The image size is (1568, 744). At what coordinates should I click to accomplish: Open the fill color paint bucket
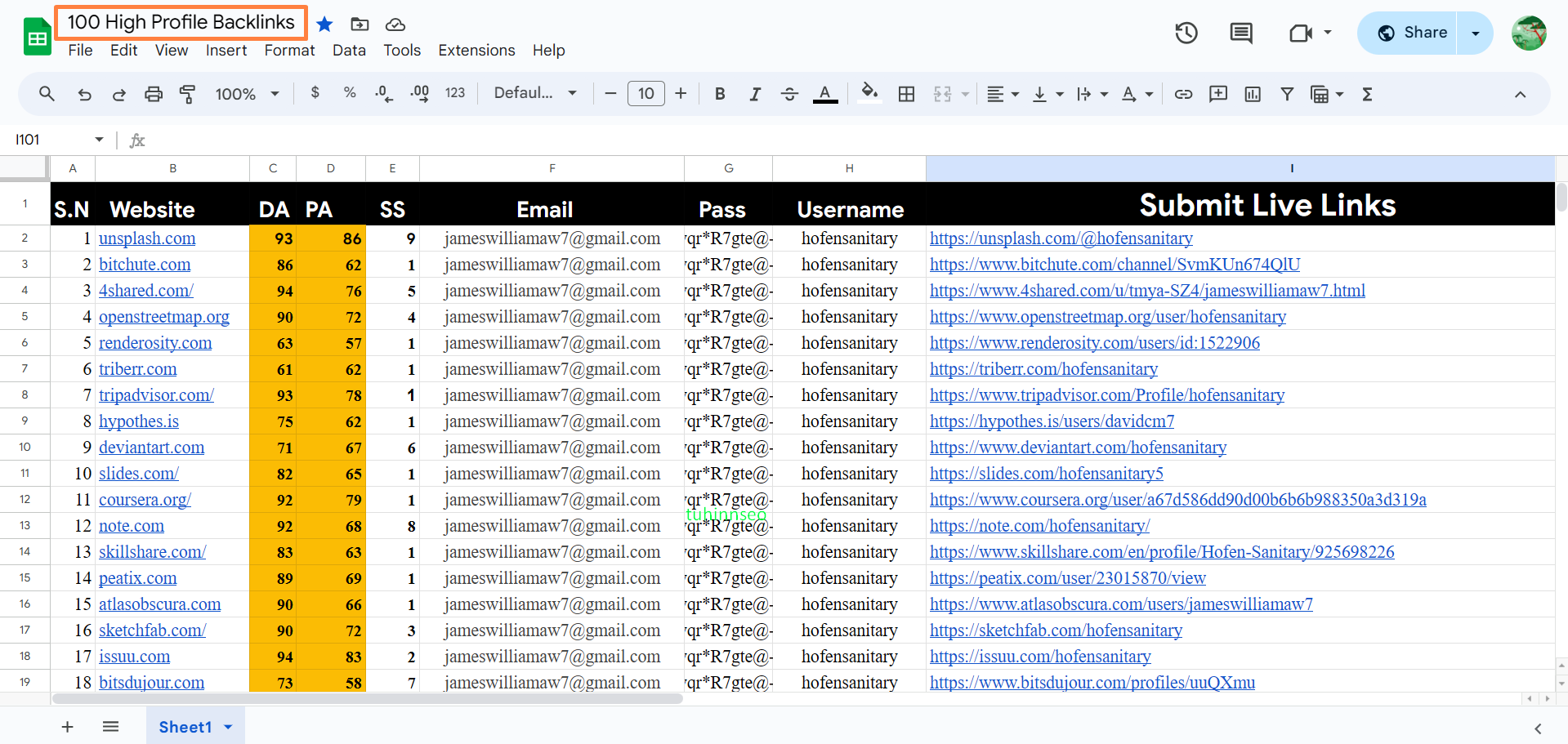869,94
